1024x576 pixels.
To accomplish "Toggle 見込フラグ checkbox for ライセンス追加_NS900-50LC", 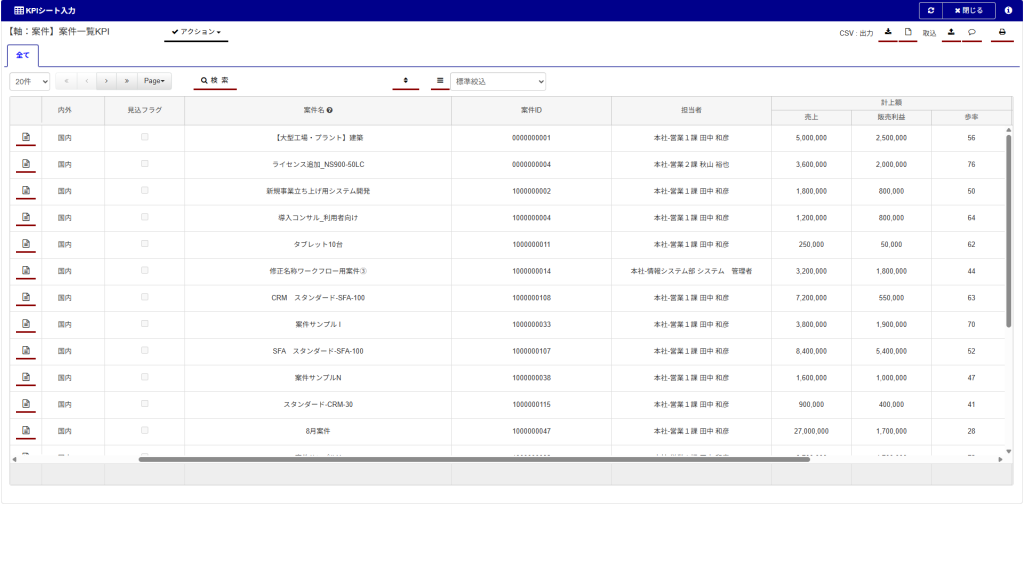I will coord(144,164).
